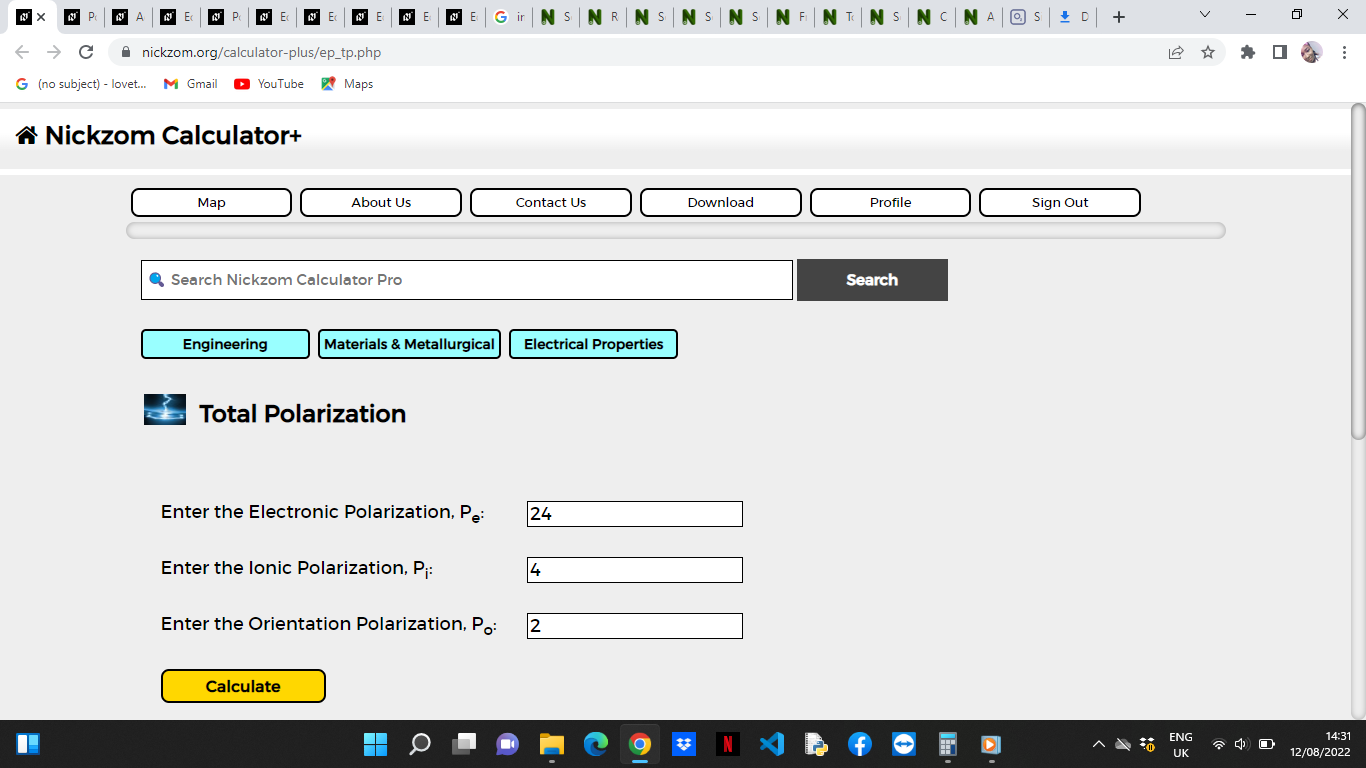
Task: Click the browser forward arrow
Action: (x=54, y=52)
